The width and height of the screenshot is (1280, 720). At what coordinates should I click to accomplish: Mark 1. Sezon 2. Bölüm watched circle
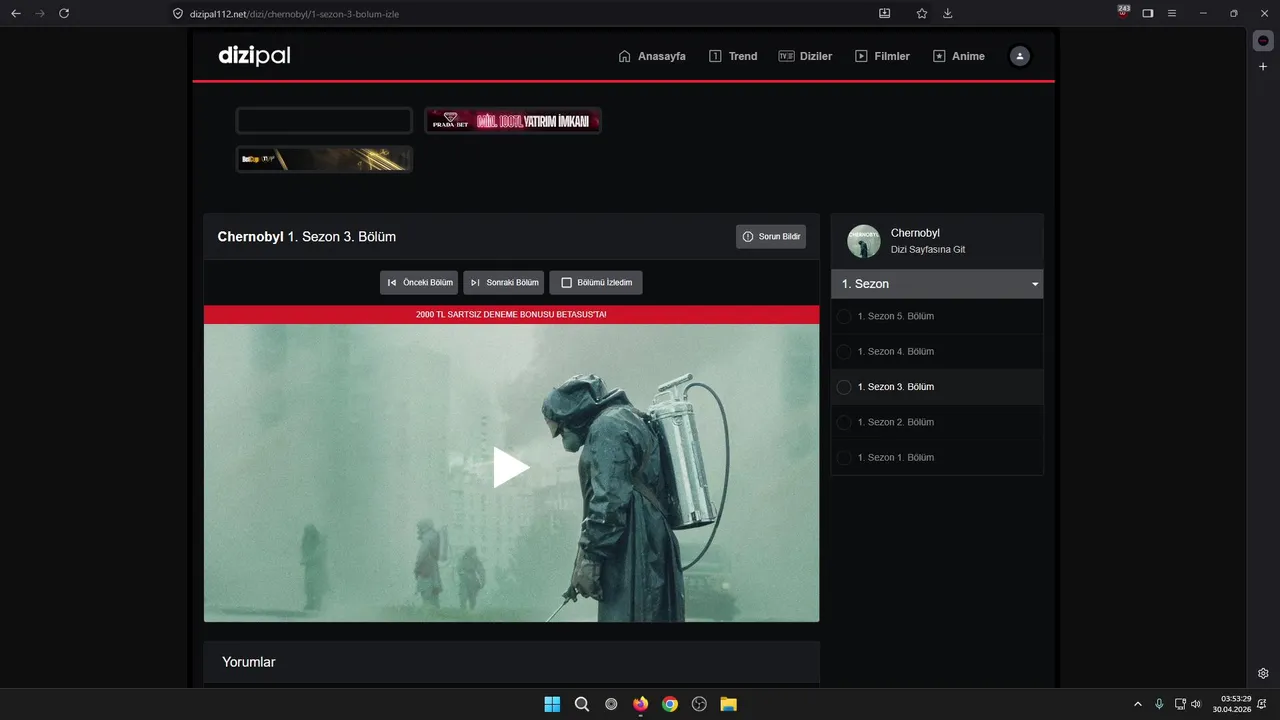pos(844,422)
